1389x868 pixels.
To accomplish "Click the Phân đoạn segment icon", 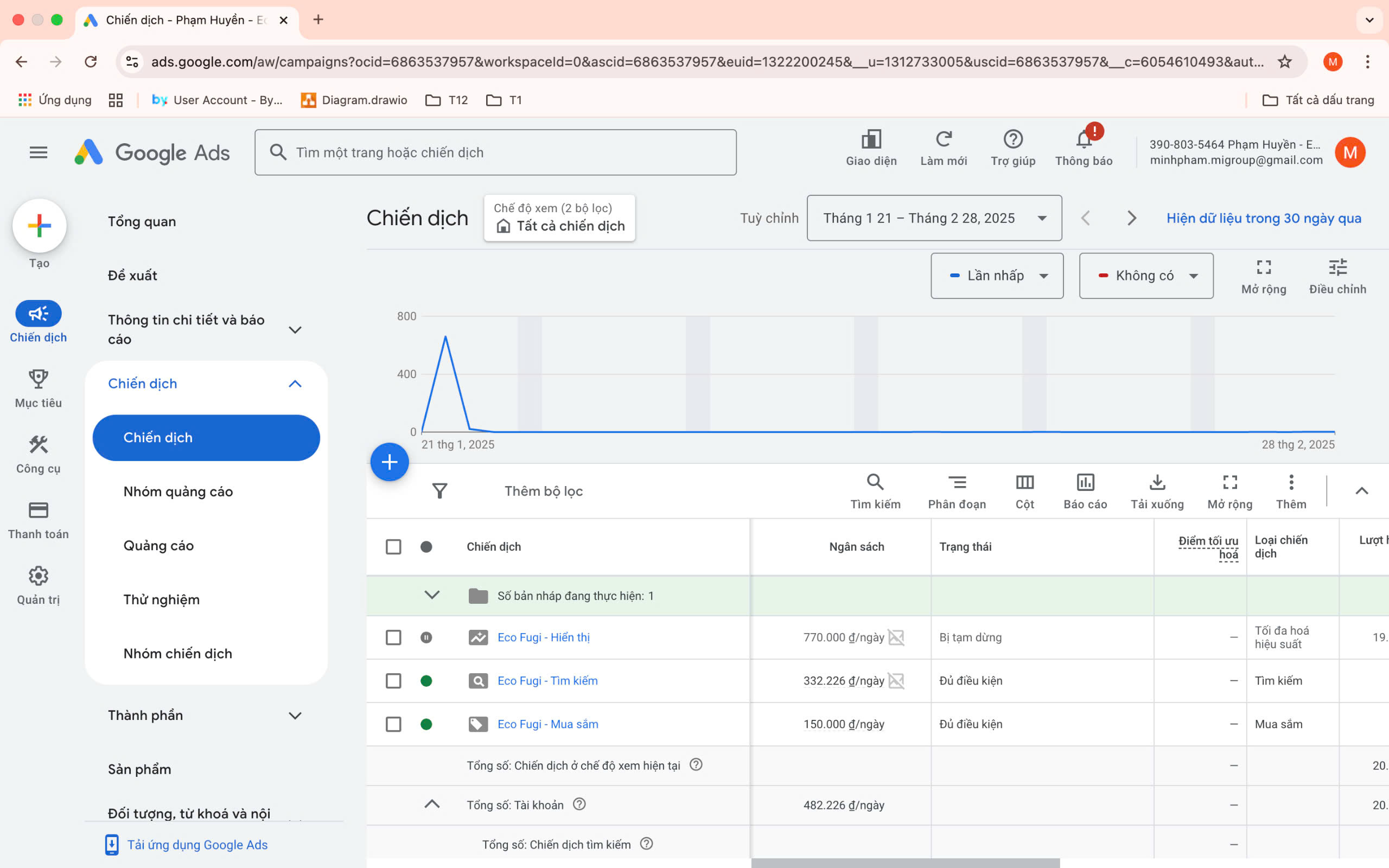I will [956, 482].
